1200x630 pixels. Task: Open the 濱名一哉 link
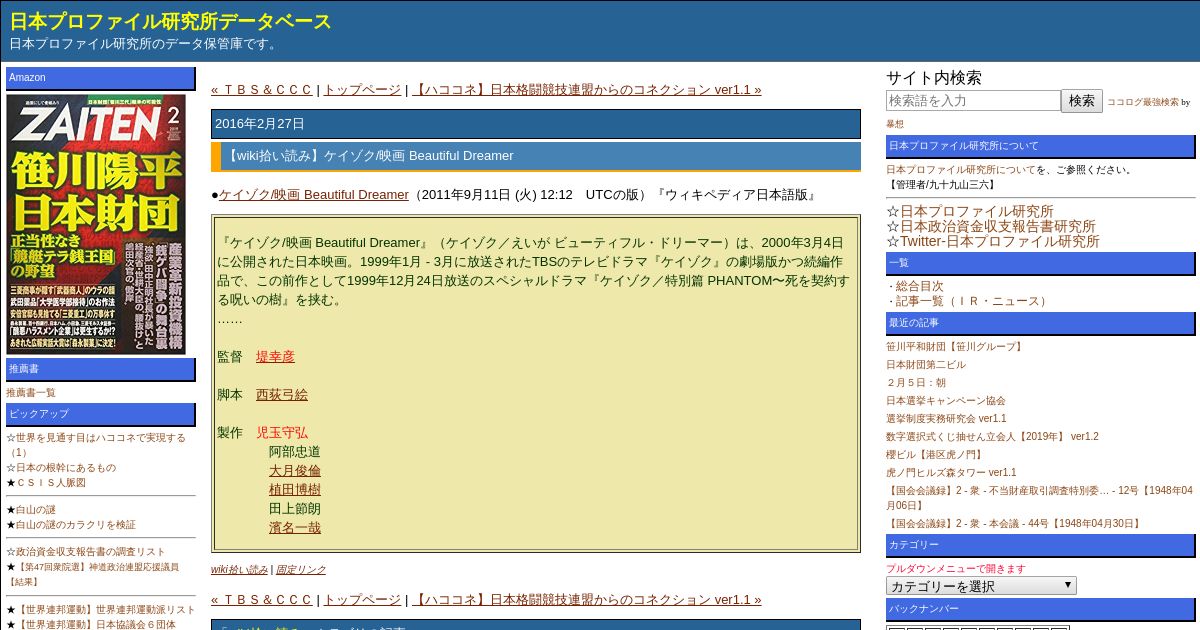point(295,528)
